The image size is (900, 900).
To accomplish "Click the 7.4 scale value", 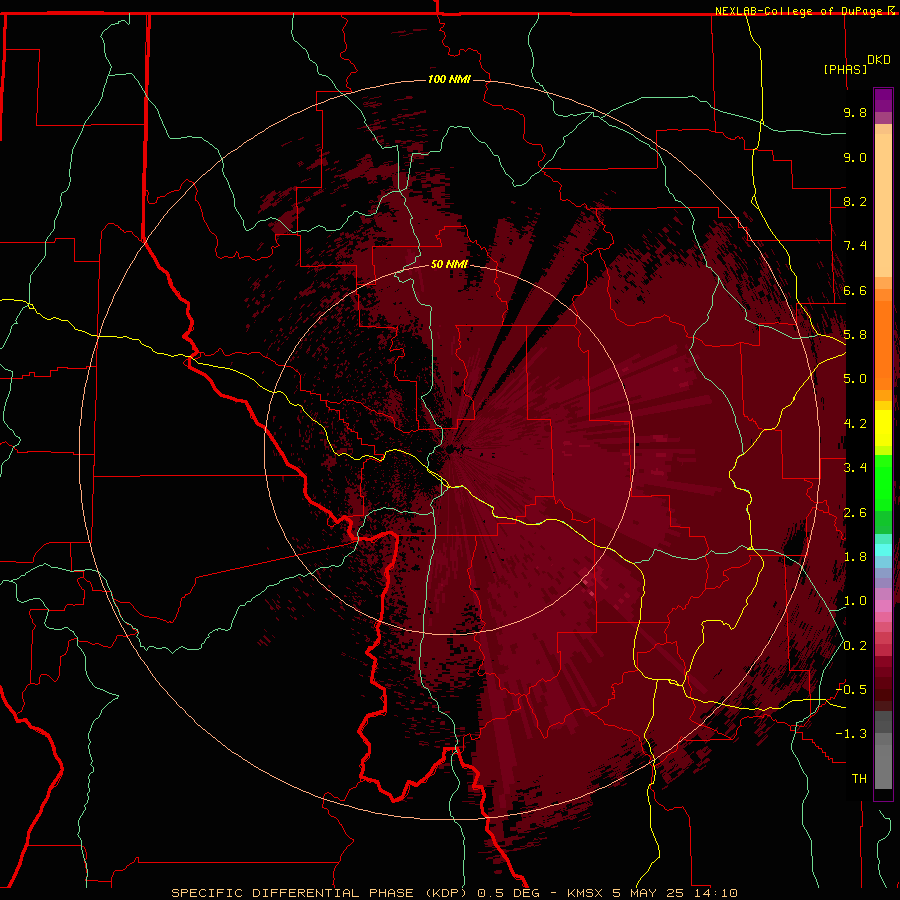I will tap(855, 246).
